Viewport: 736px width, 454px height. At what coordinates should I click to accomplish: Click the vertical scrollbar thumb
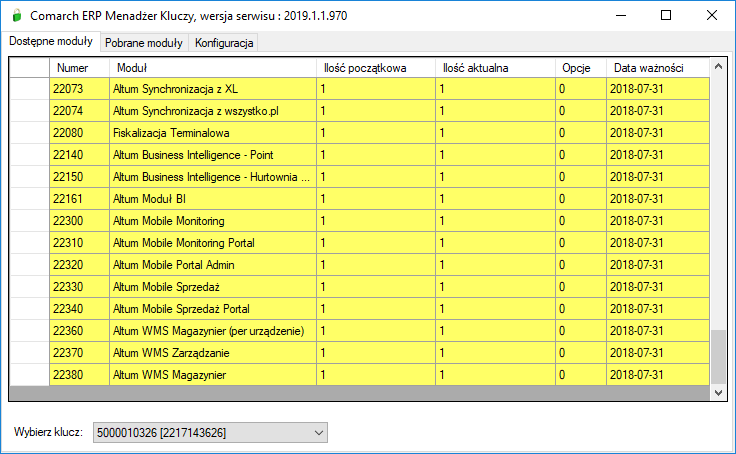tap(718, 357)
